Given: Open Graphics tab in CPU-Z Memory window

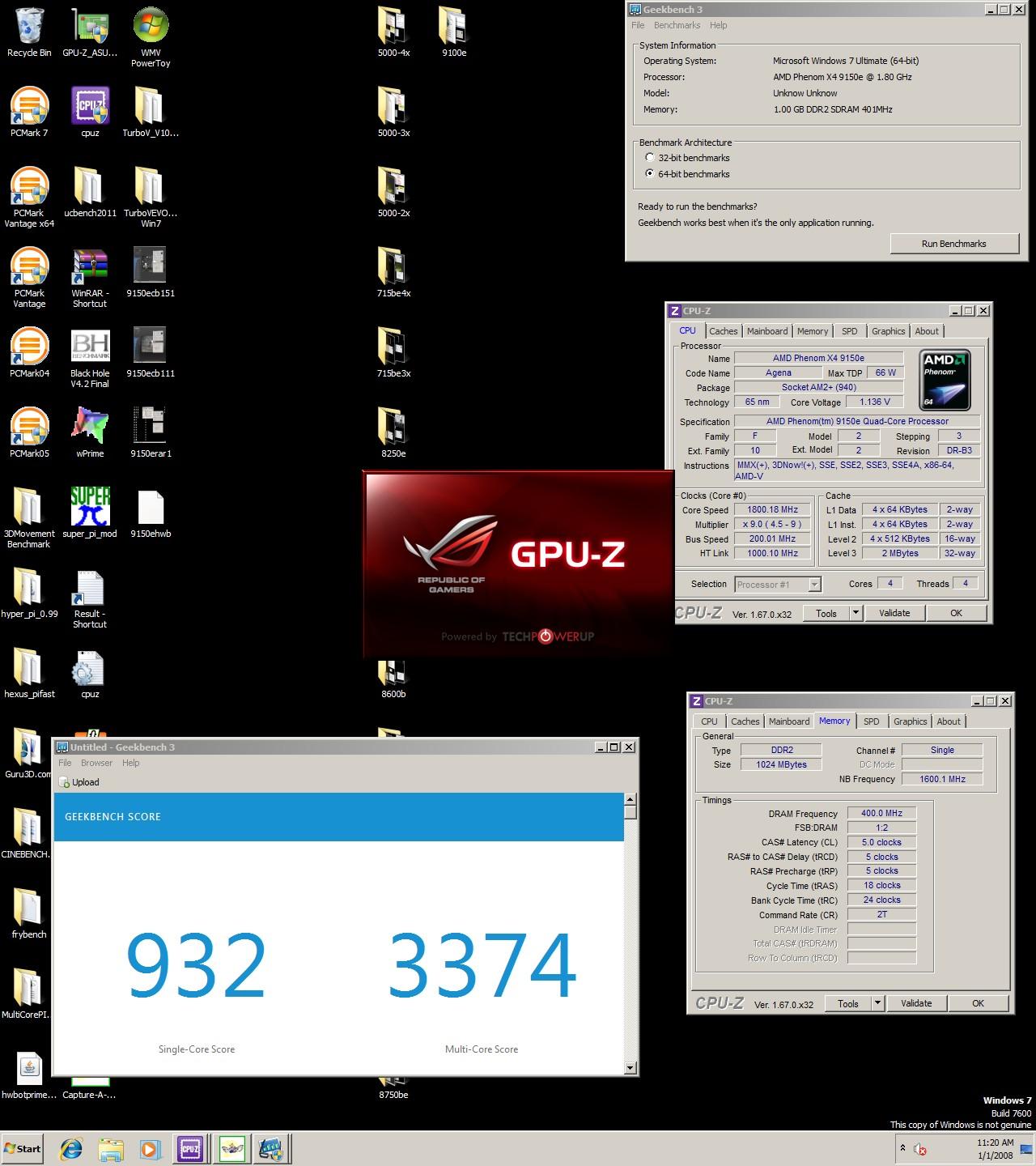Looking at the screenshot, I should (x=911, y=721).
